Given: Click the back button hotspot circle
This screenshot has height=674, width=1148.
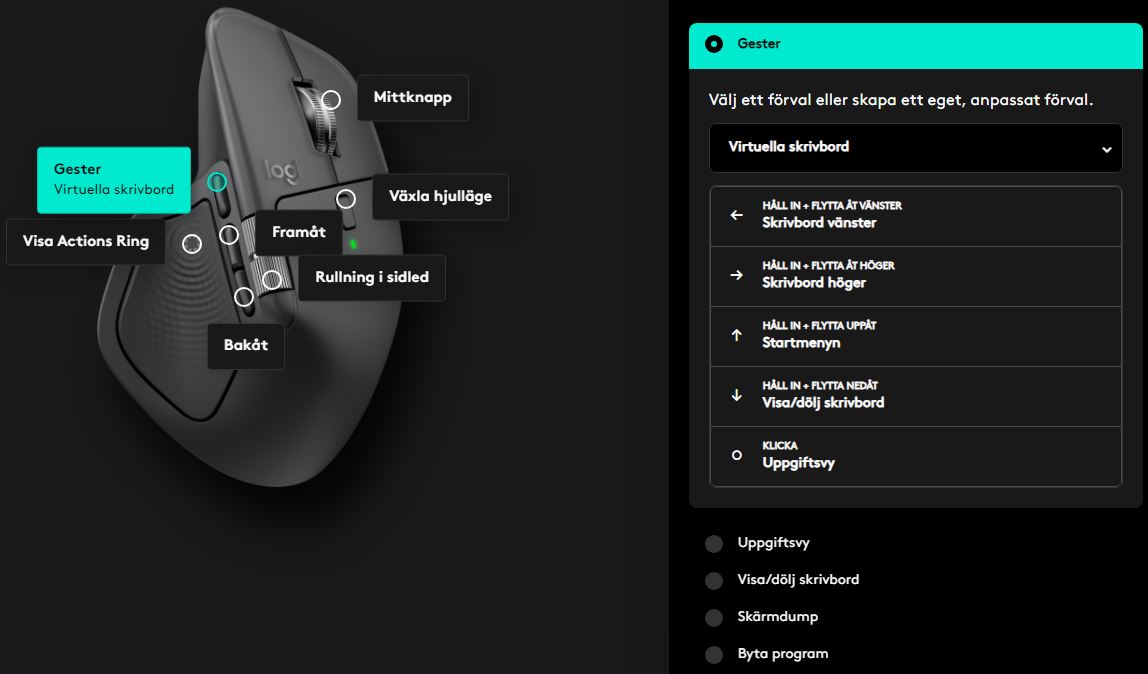Looking at the screenshot, I should (x=244, y=297).
